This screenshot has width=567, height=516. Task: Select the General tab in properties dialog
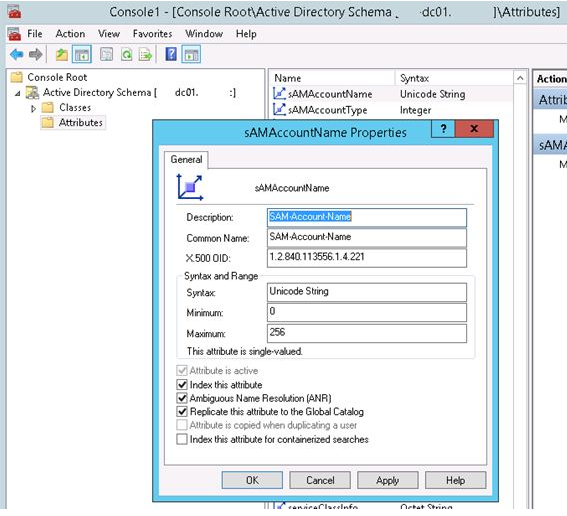pyautogui.click(x=186, y=159)
